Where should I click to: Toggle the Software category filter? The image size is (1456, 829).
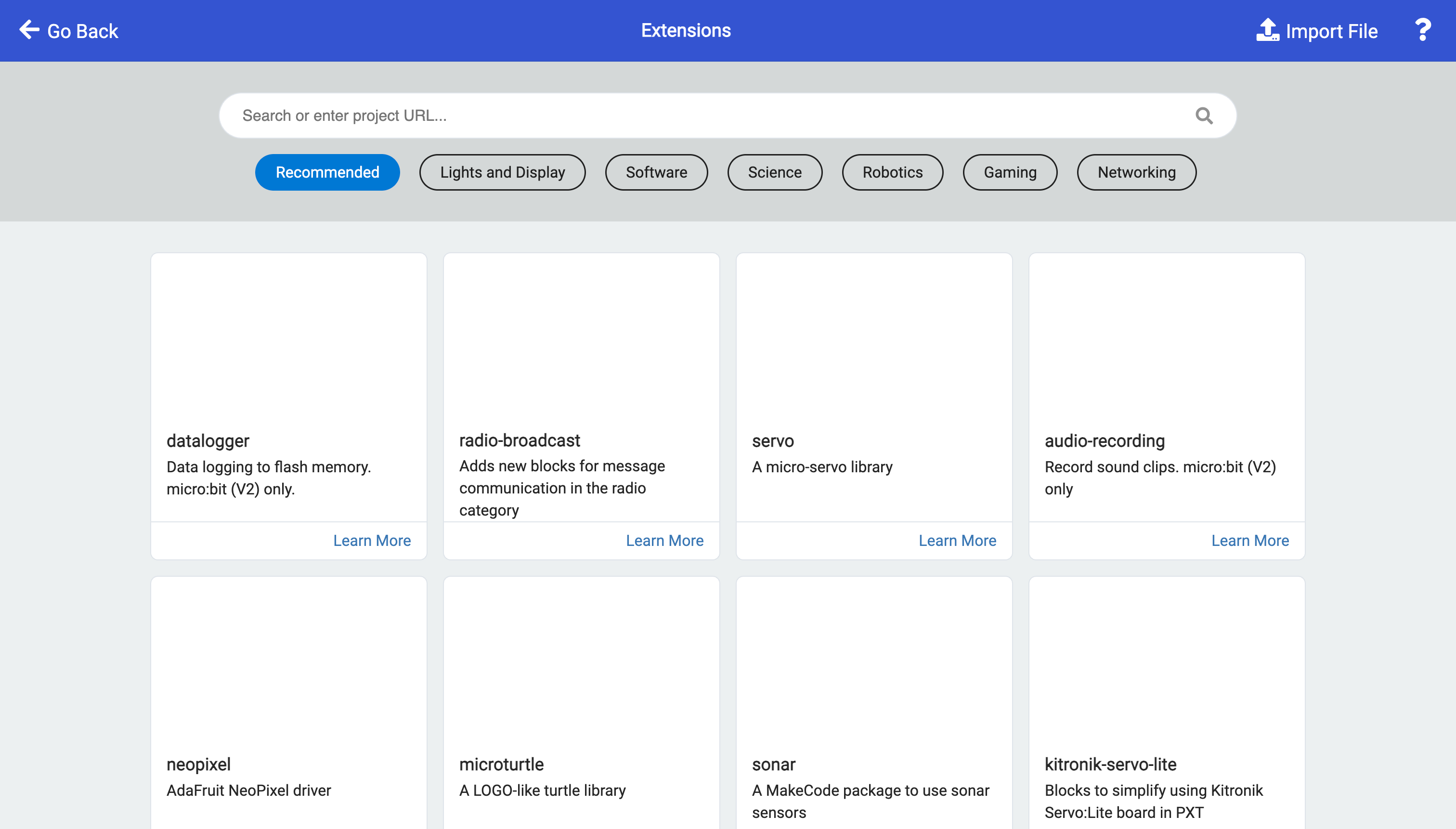point(656,172)
